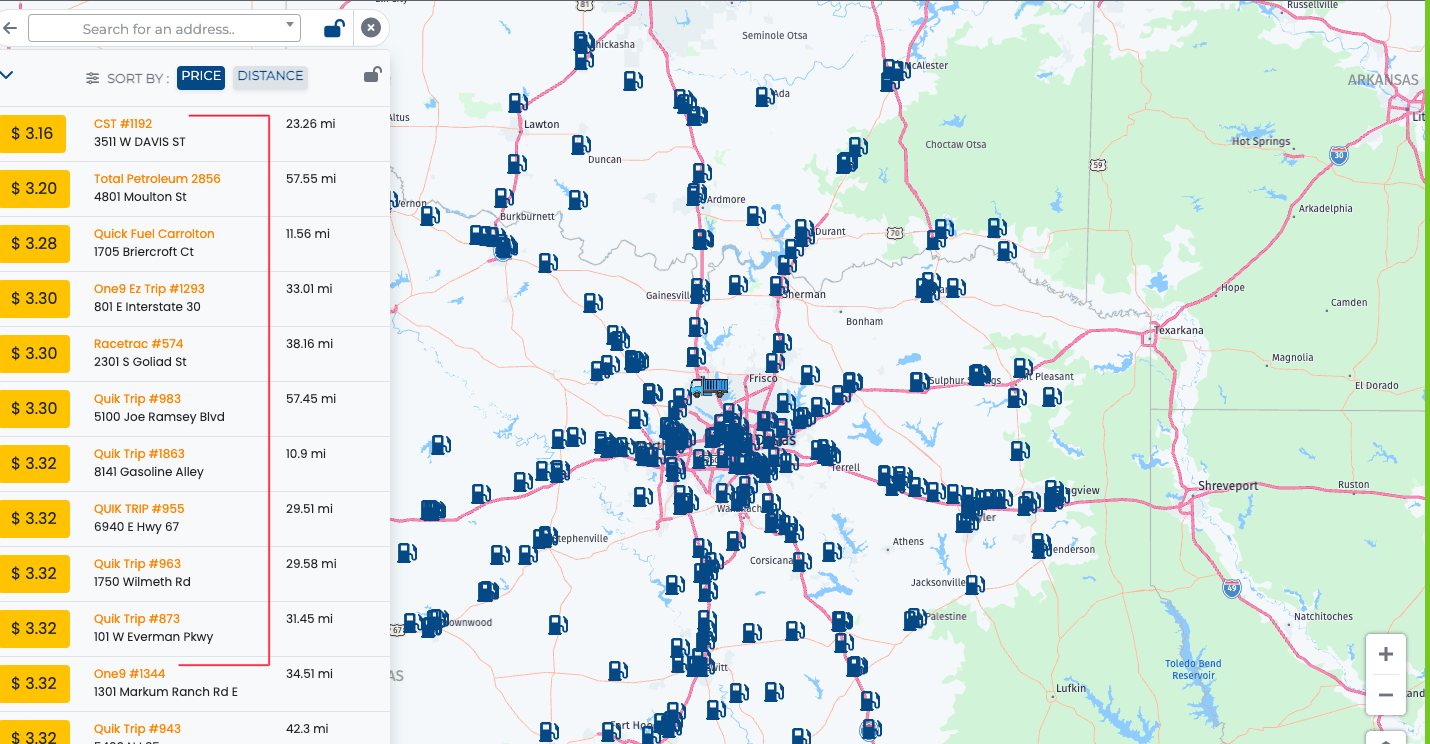1430x744 pixels.
Task: Click distance 11.56 mi
Action: point(308,234)
